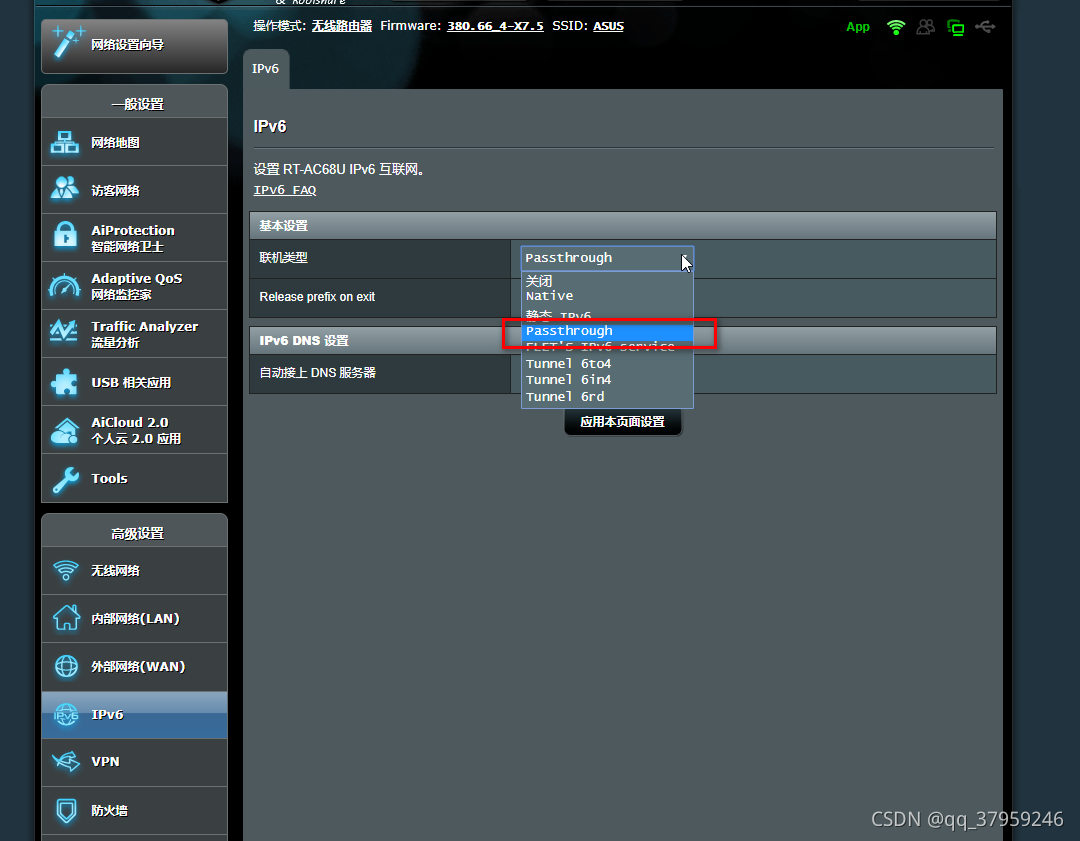Open the ASUS SSID link
Screen dimensions: 1080x841
(608, 26)
